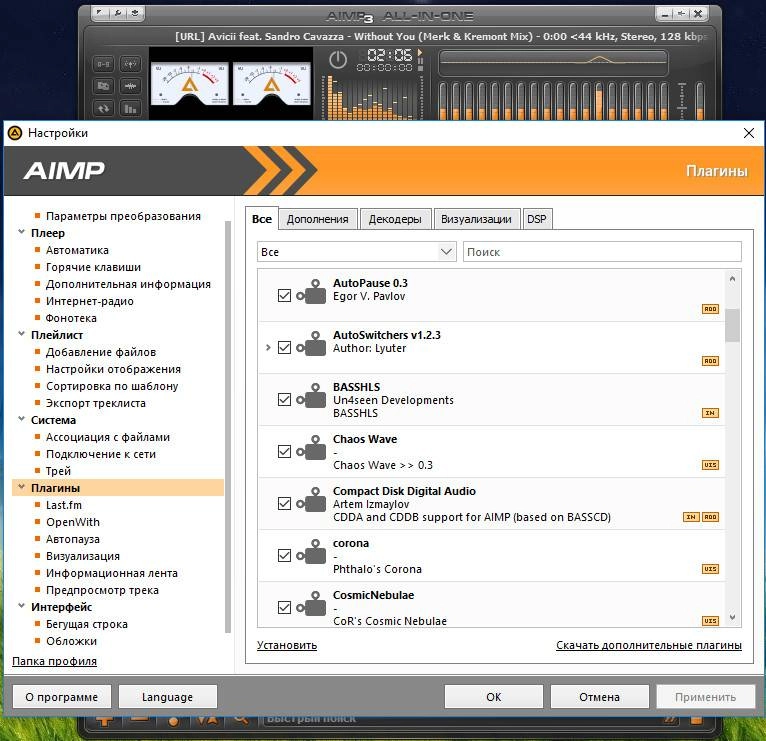Click the left analog VU meter visualization

coord(190,84)
